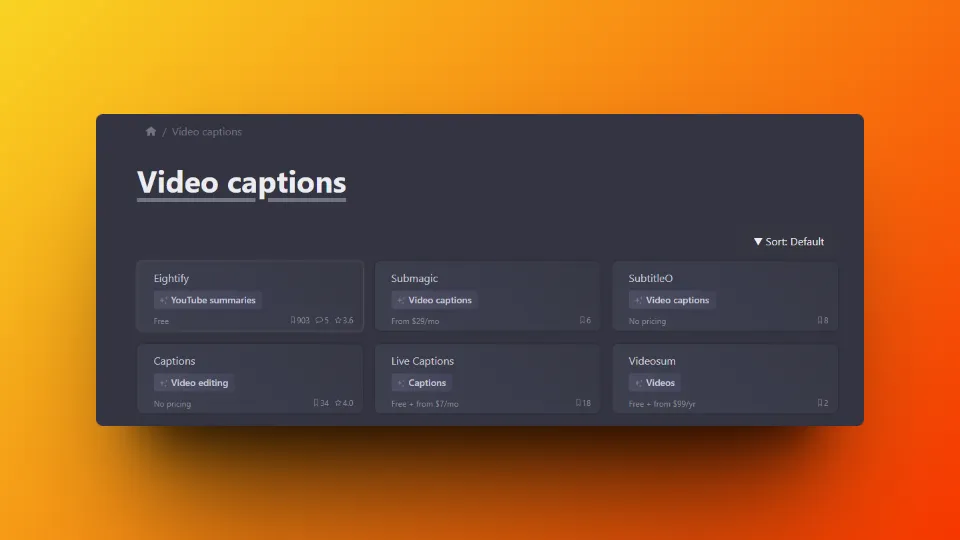Go to home via breadcrumb house icon
This screenshot has height=540, width=960.
tap(151, 132)
